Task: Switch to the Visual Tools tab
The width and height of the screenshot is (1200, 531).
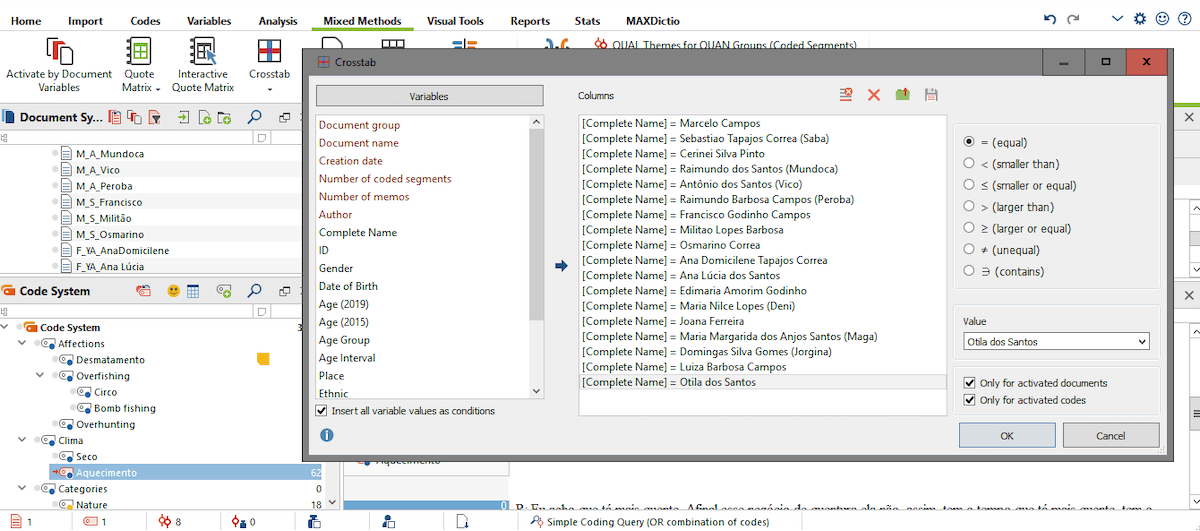Action: [x=455, y=21]
